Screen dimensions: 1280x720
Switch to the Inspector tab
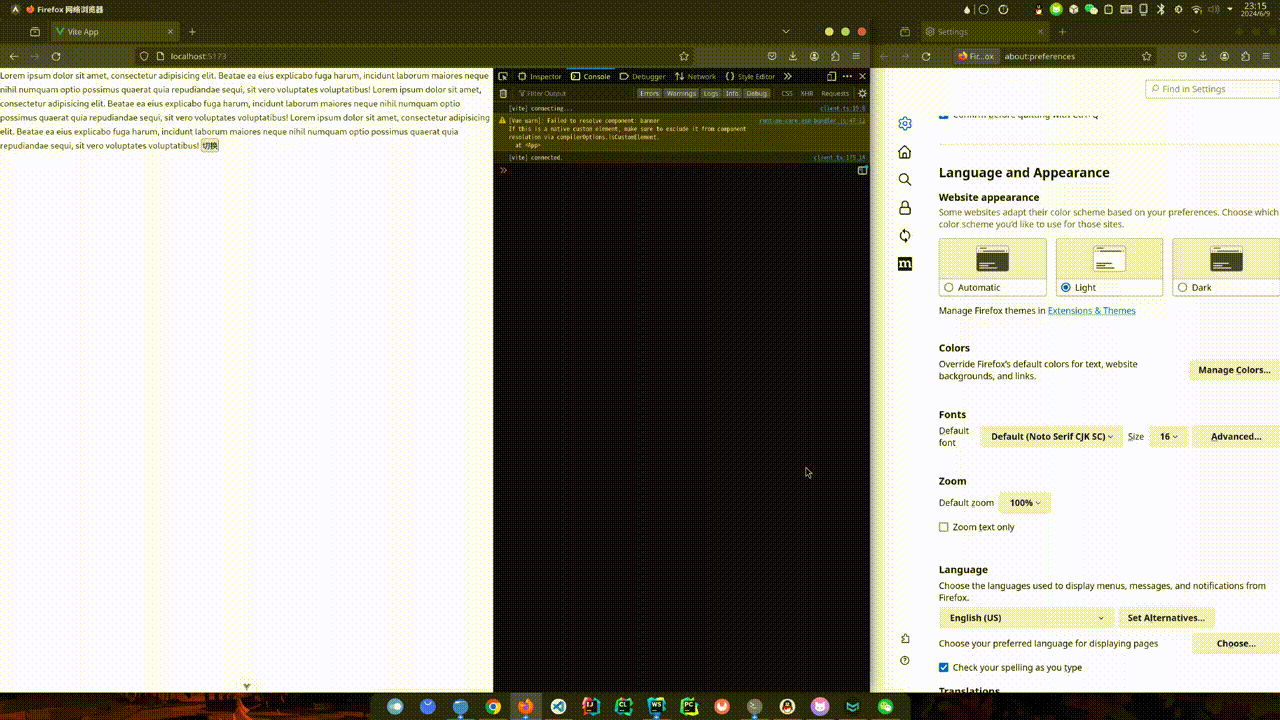[x=540, y=76]
